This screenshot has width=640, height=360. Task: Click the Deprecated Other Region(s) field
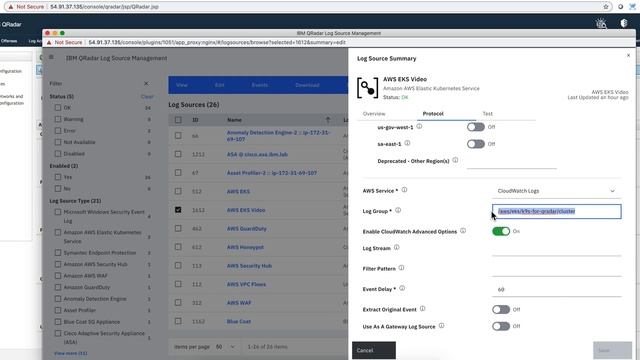512,162
